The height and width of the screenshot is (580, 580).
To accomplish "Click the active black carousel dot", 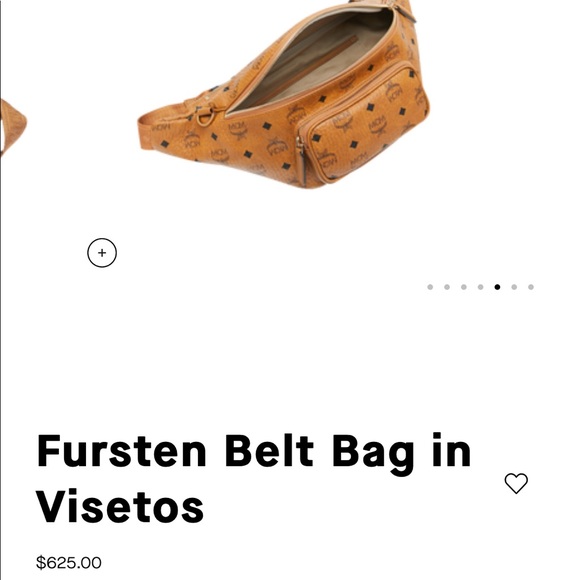I will click(x=497, y=287).
